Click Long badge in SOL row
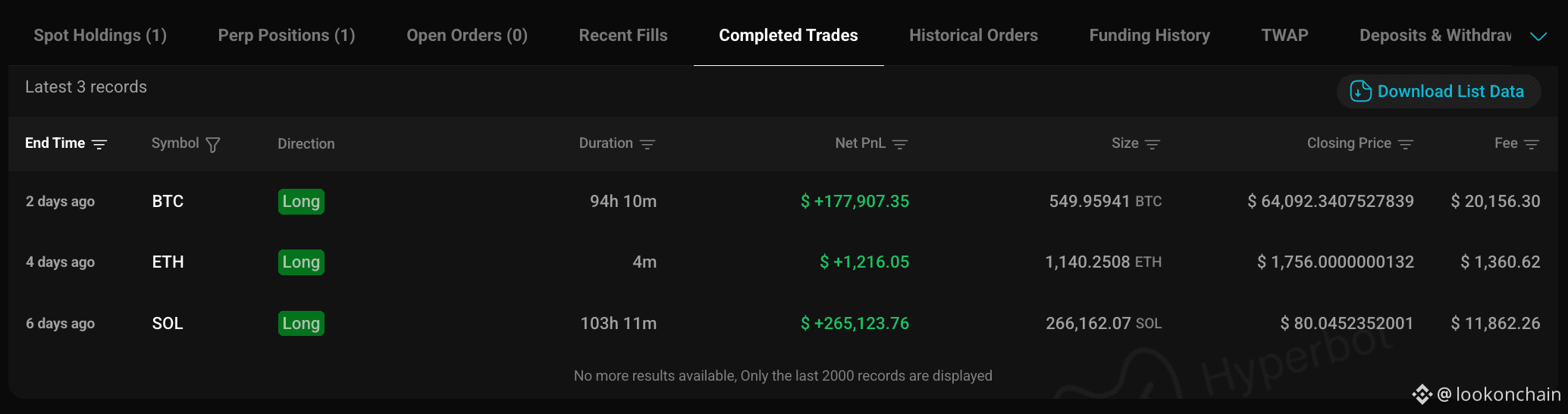1568x414 pixels. point(301,324)
